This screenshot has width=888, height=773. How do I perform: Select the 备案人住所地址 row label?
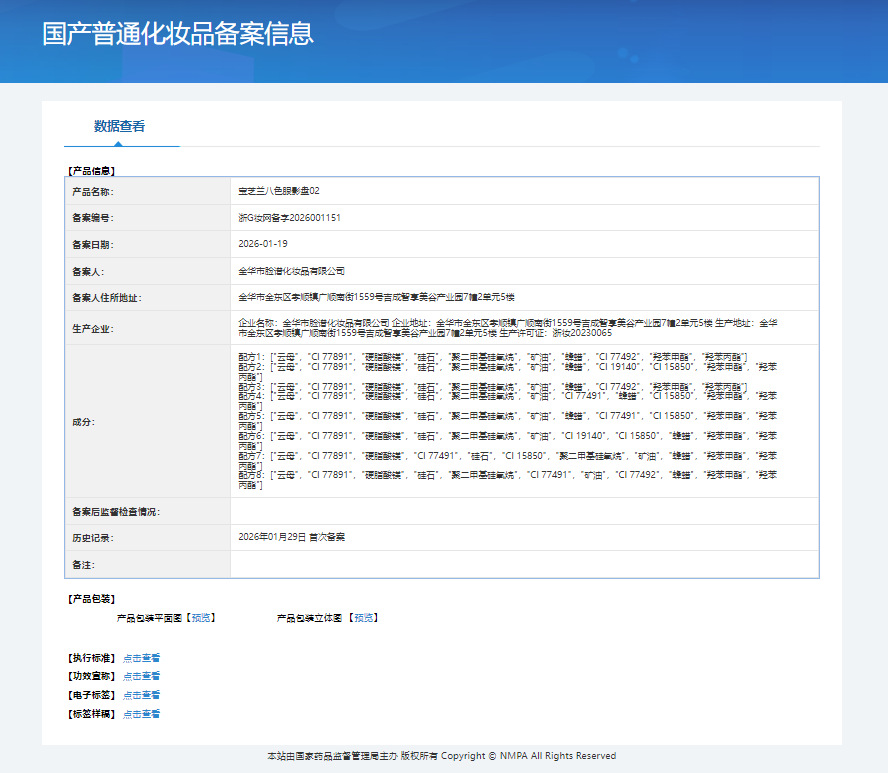106,298
